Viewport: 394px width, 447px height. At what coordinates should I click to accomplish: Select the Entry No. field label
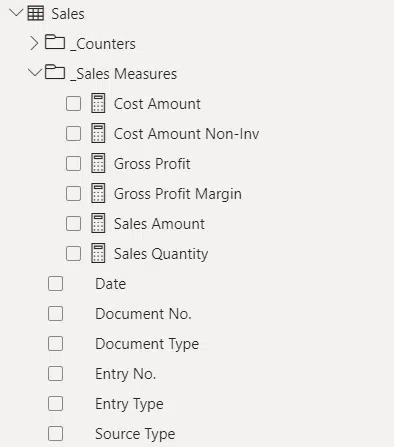coord(126,374)
